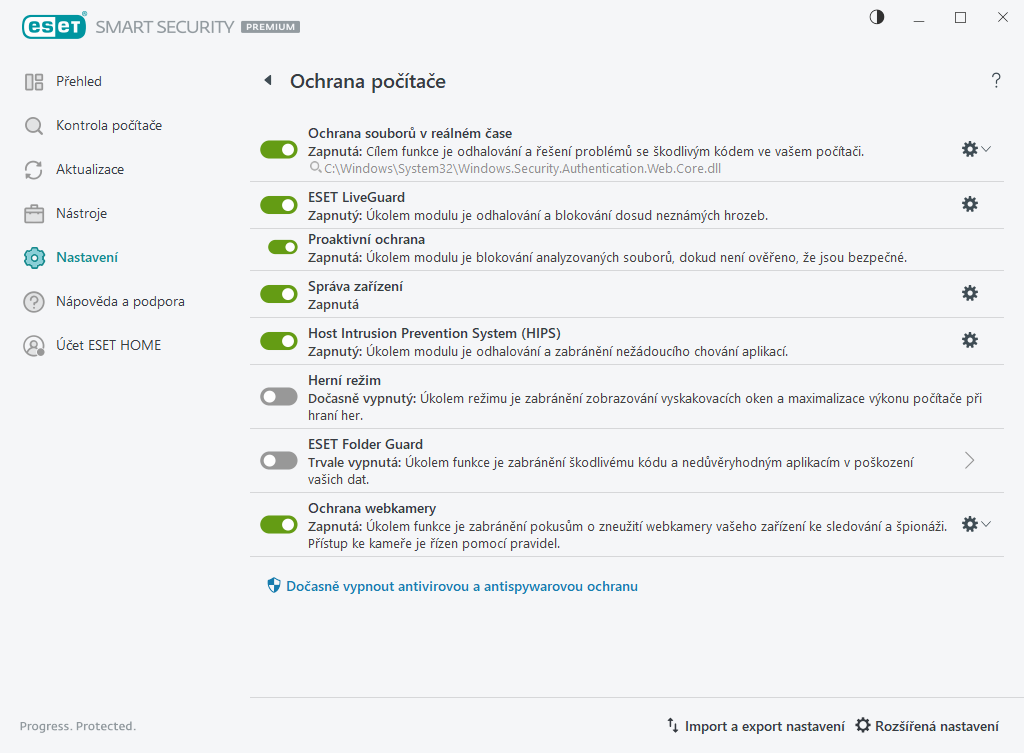This screenshot has height=753, width=1024.
Task: Disable Ochrana souborů v reálném čase toggle
Action: [x=279, y=150]
